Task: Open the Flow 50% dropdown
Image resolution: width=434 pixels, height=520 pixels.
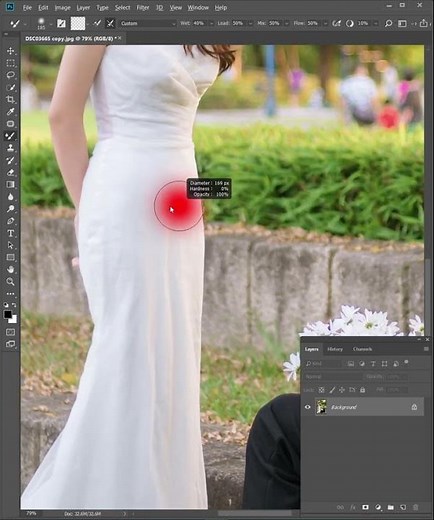Action: (x=325, y=24)
